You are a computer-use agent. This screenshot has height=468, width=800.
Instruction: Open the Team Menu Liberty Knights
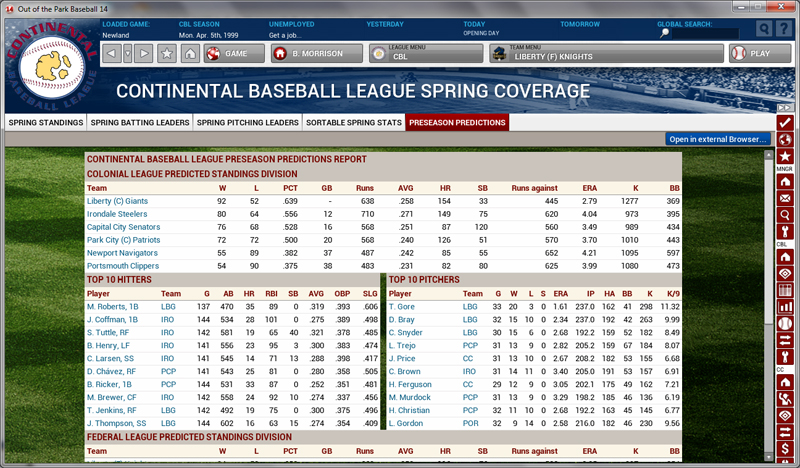[606, 53]
